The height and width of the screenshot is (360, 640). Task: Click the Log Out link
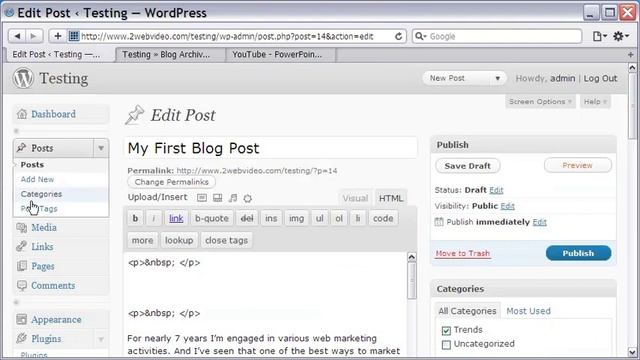pyautogui.click(x=600, y=78)
